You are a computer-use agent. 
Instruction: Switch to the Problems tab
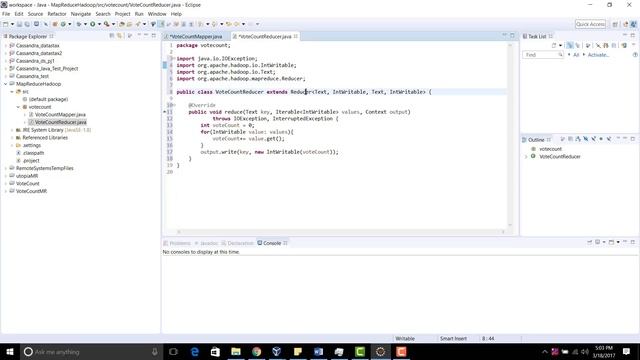click(x=178, y=243)
